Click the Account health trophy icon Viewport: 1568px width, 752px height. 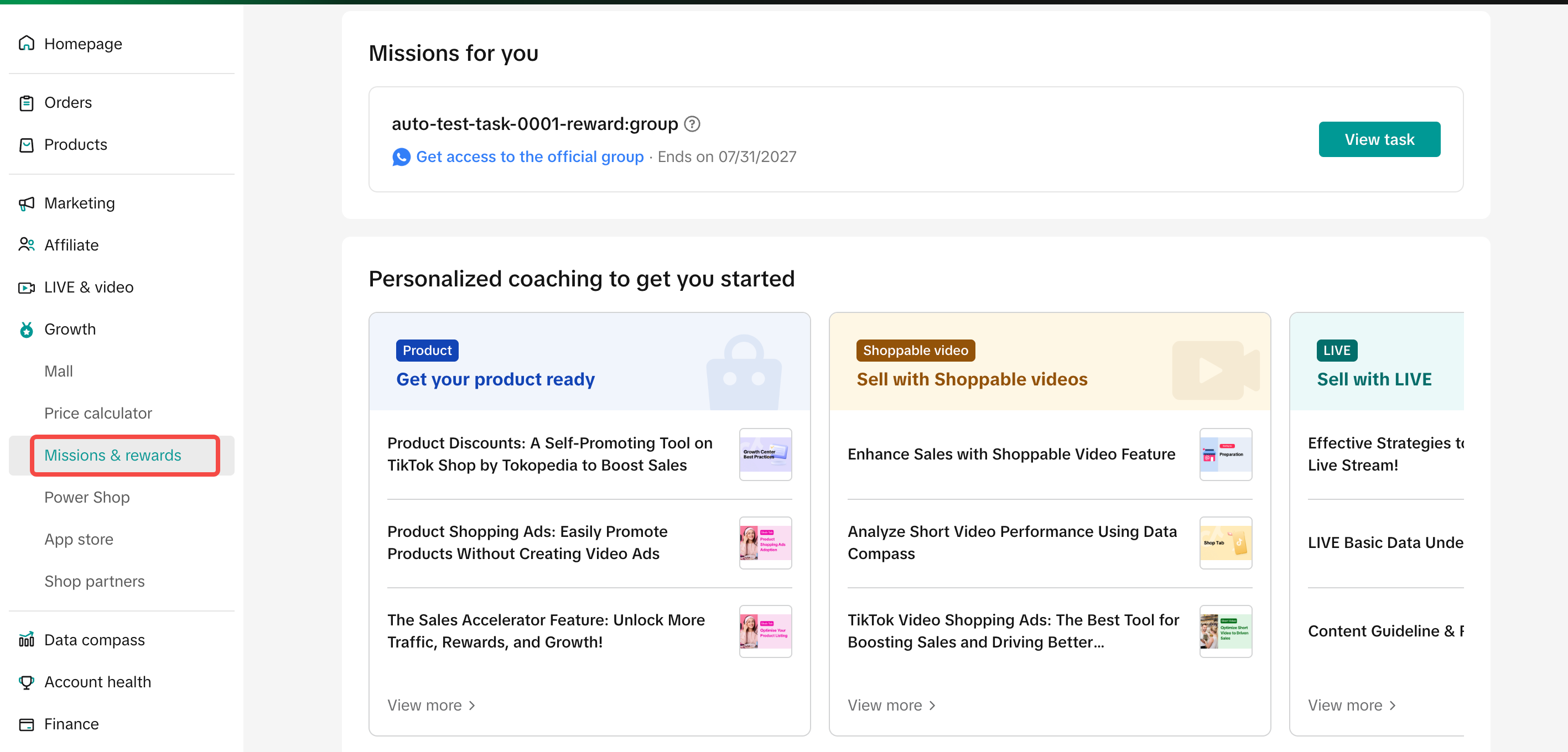coord(26,682)
